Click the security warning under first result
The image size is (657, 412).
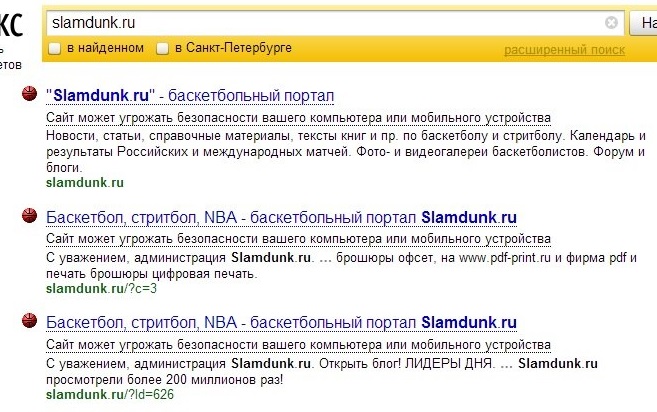coord(298,118)
